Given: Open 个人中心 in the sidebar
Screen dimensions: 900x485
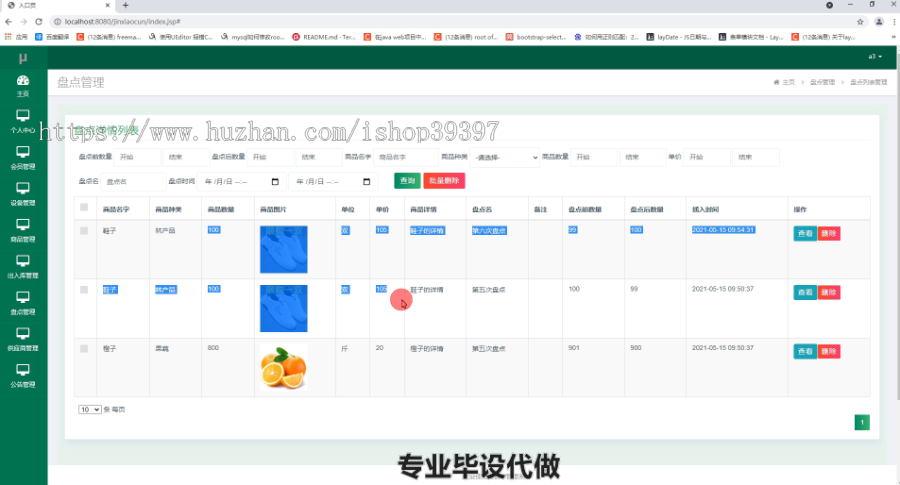Looking at the screenshot, I should 23,121.
